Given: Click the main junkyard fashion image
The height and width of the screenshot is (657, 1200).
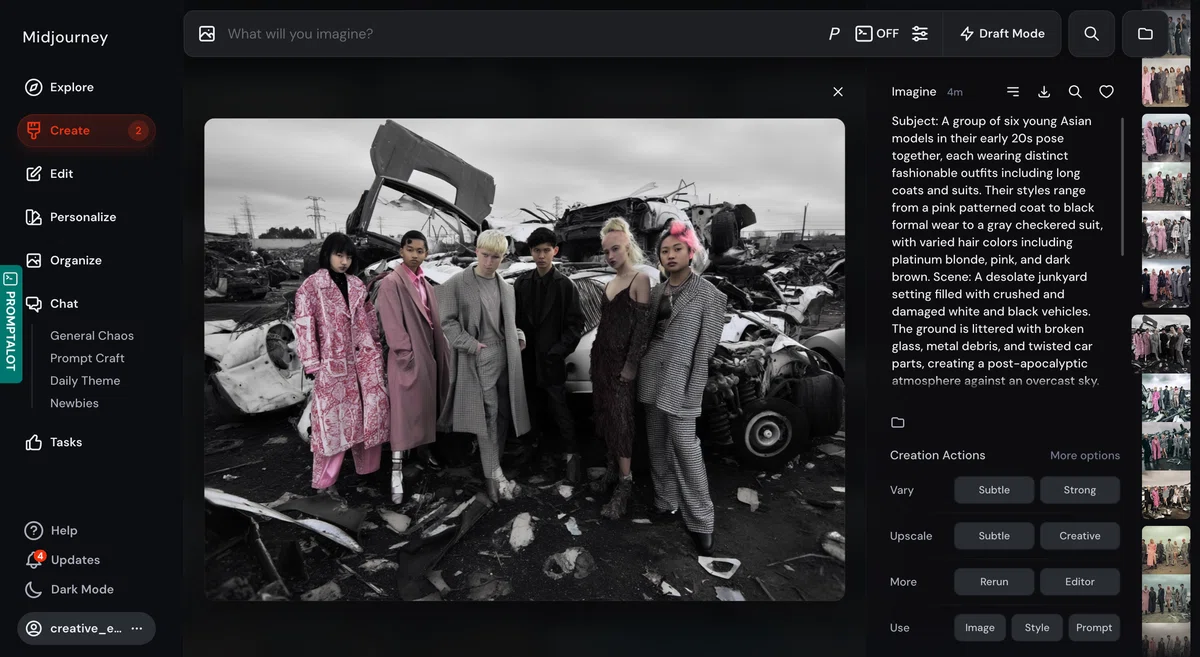Looking at the screenshot, I should [525, 360].
